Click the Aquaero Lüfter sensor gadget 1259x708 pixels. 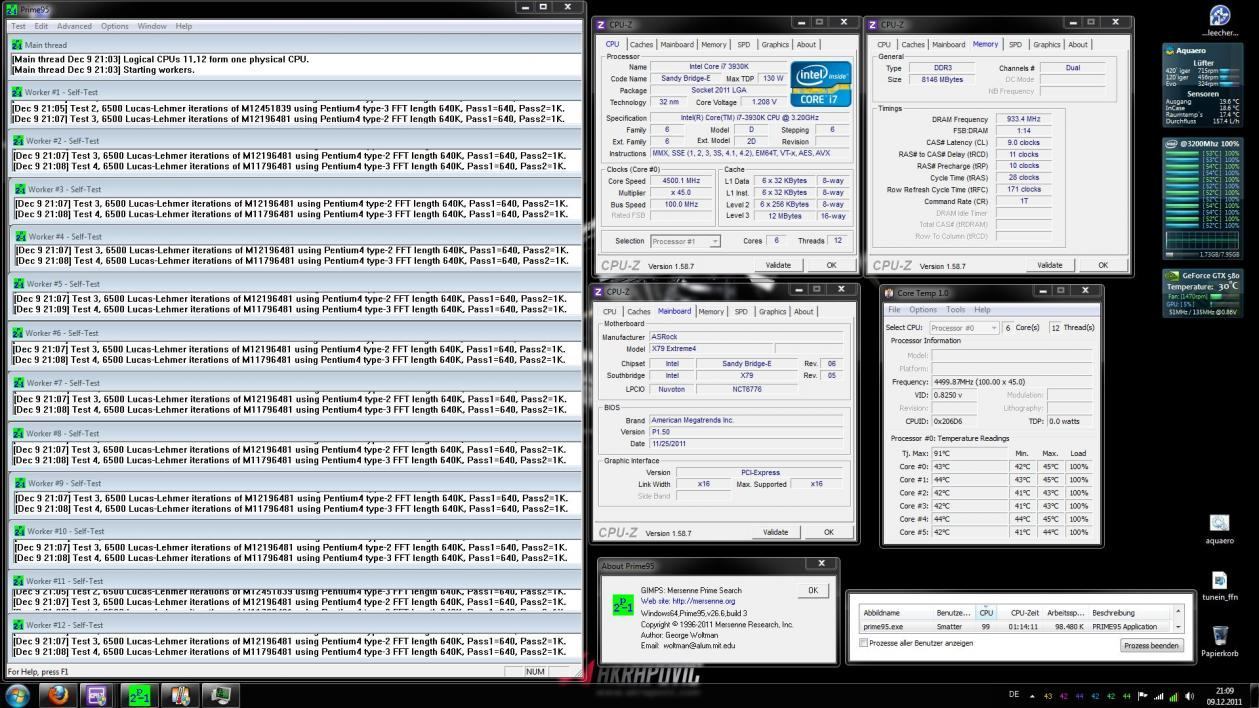coord(1202,85)
